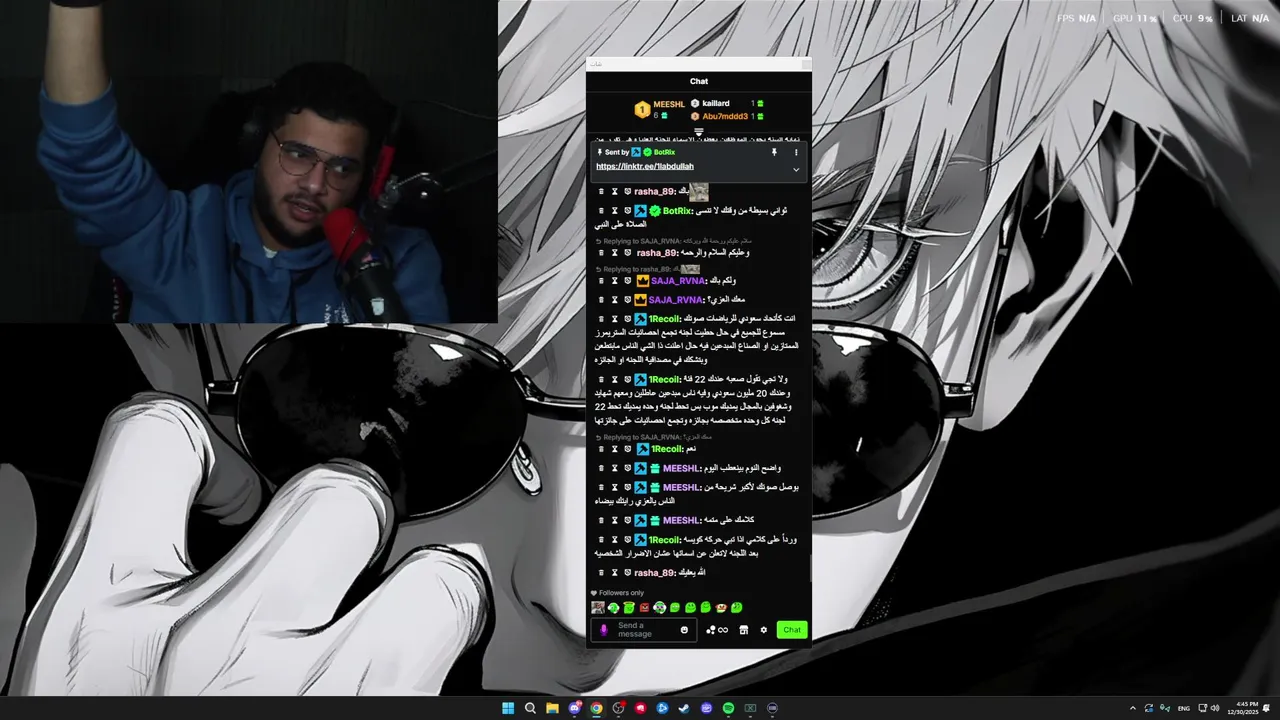This screenshot has height=720, width=1280.
Task: Unpin the pinned BotRix message
Action: (773, 152)
